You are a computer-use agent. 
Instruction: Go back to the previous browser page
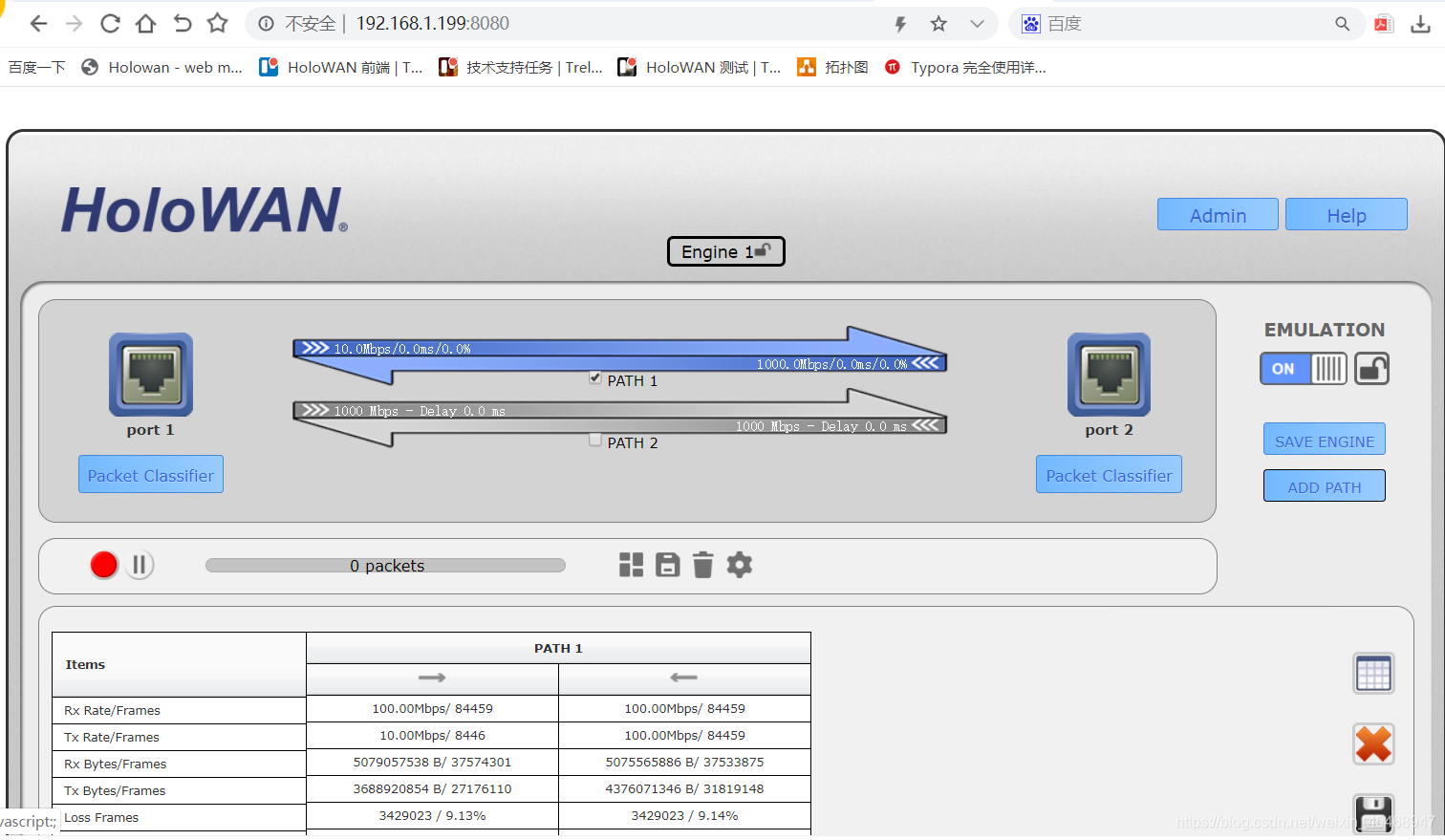pos(38,24)
